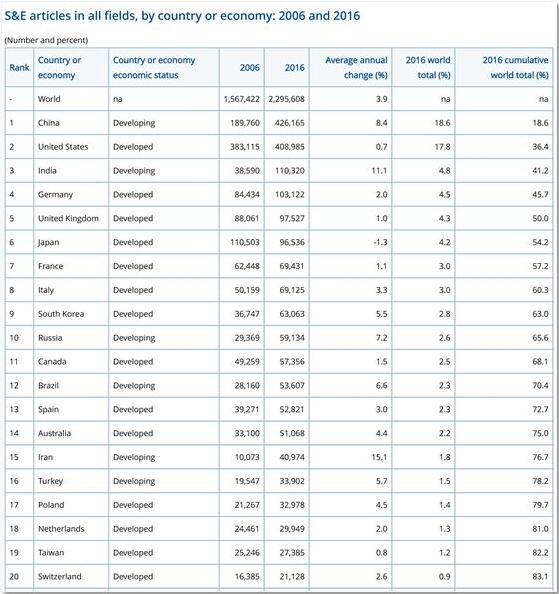Click the (Number and percent) subtitle text
This screenshot has width=559, height=594.
[46, 40]
